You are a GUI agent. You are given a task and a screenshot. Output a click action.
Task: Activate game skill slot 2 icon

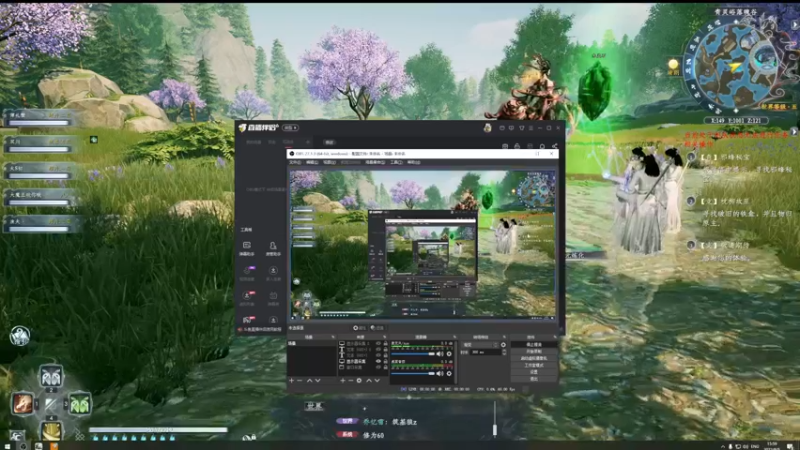pos(51,376)
